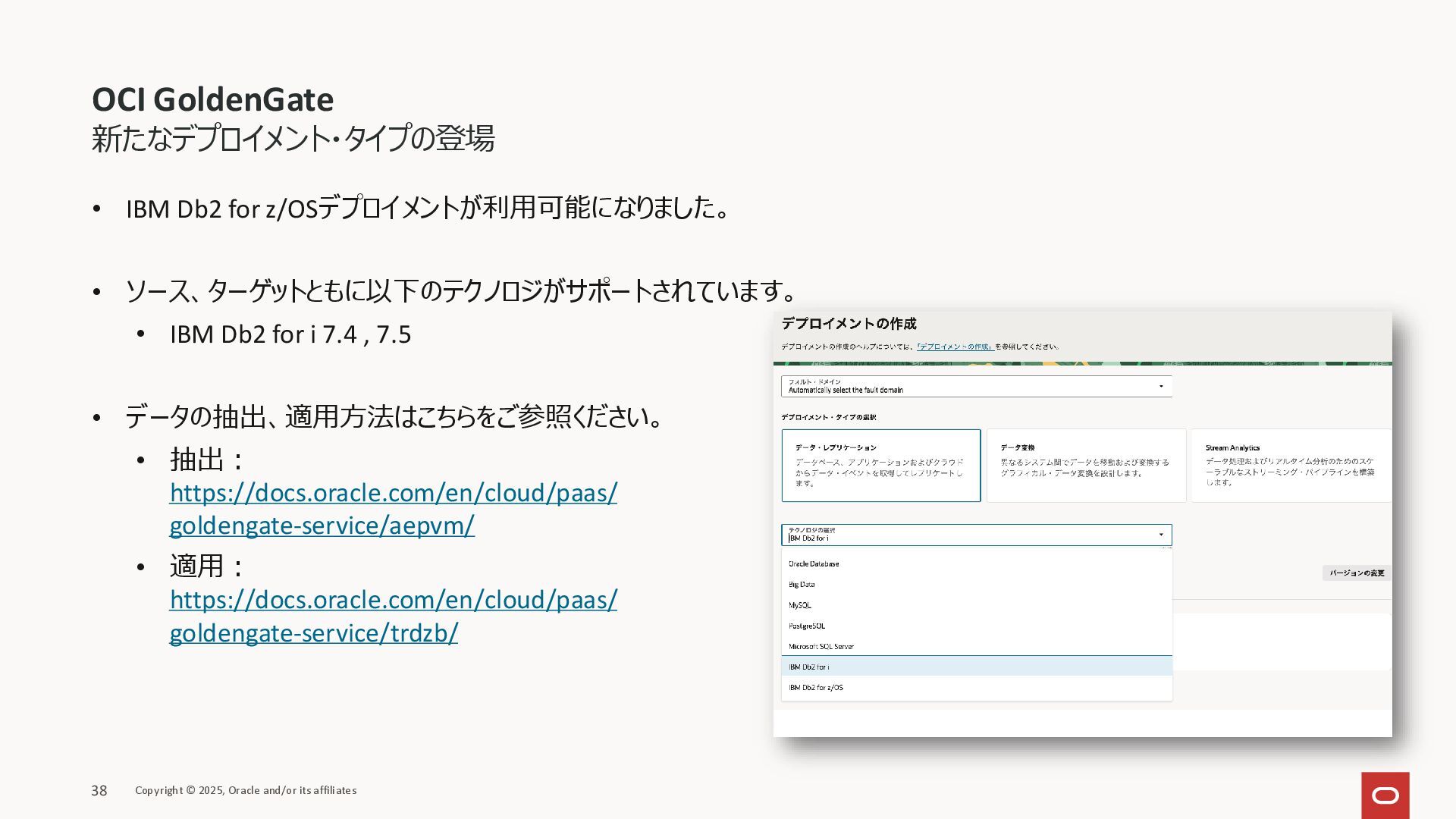Viewport: 1456px width, 819px height.
Task: Collapse the technology dropdown arrow
Action: pyautogui.click(x=1161, y=535)
